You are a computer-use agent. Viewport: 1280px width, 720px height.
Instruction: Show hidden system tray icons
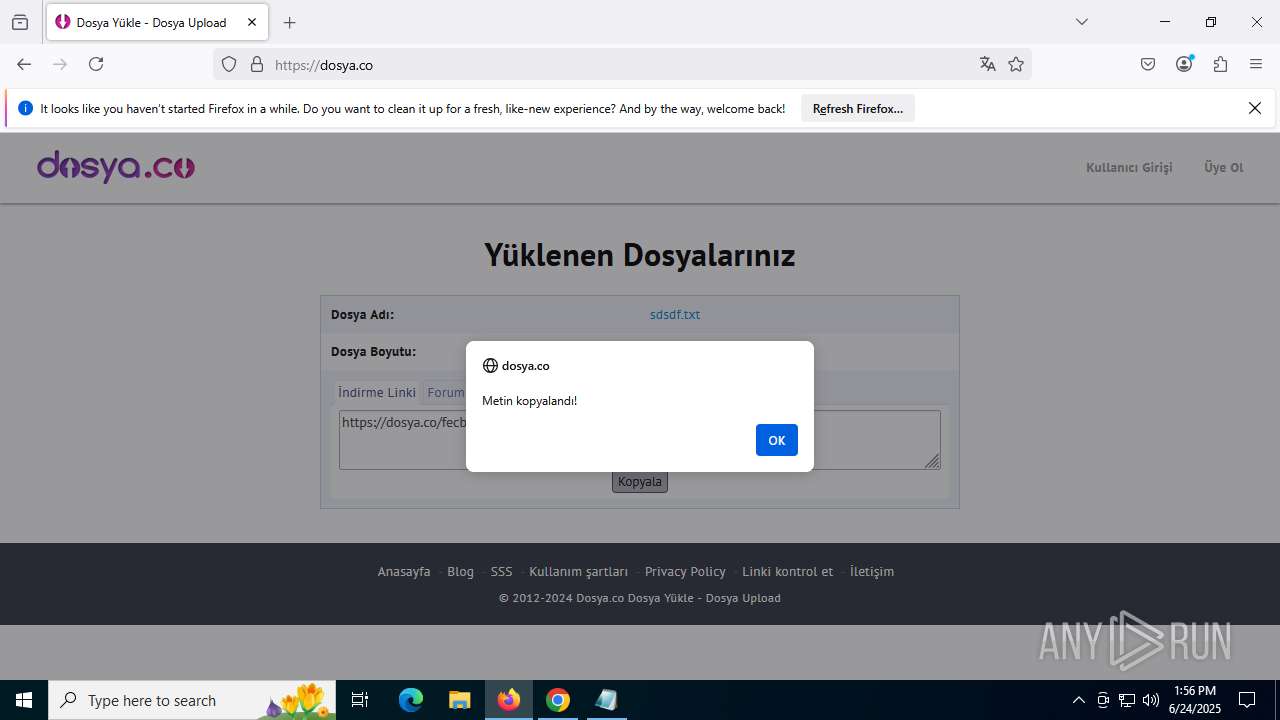tap(1078, 700)
